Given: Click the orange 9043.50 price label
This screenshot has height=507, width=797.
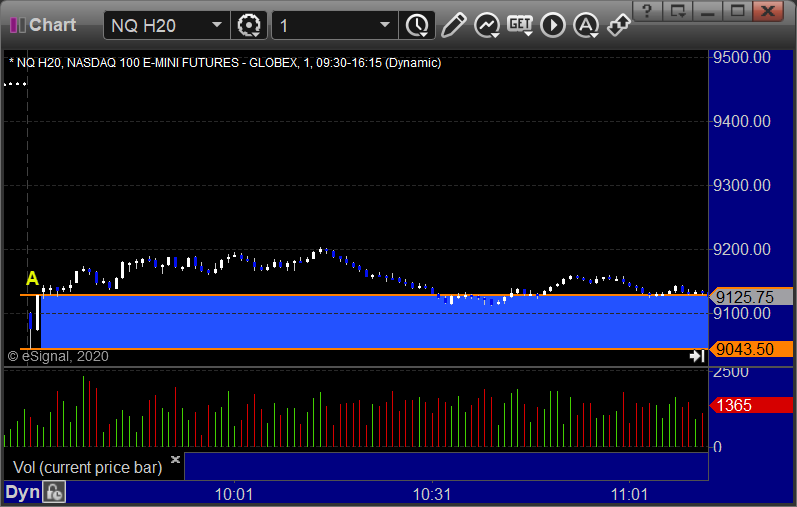Looking at the screenshot, I should tap(751, 349).
